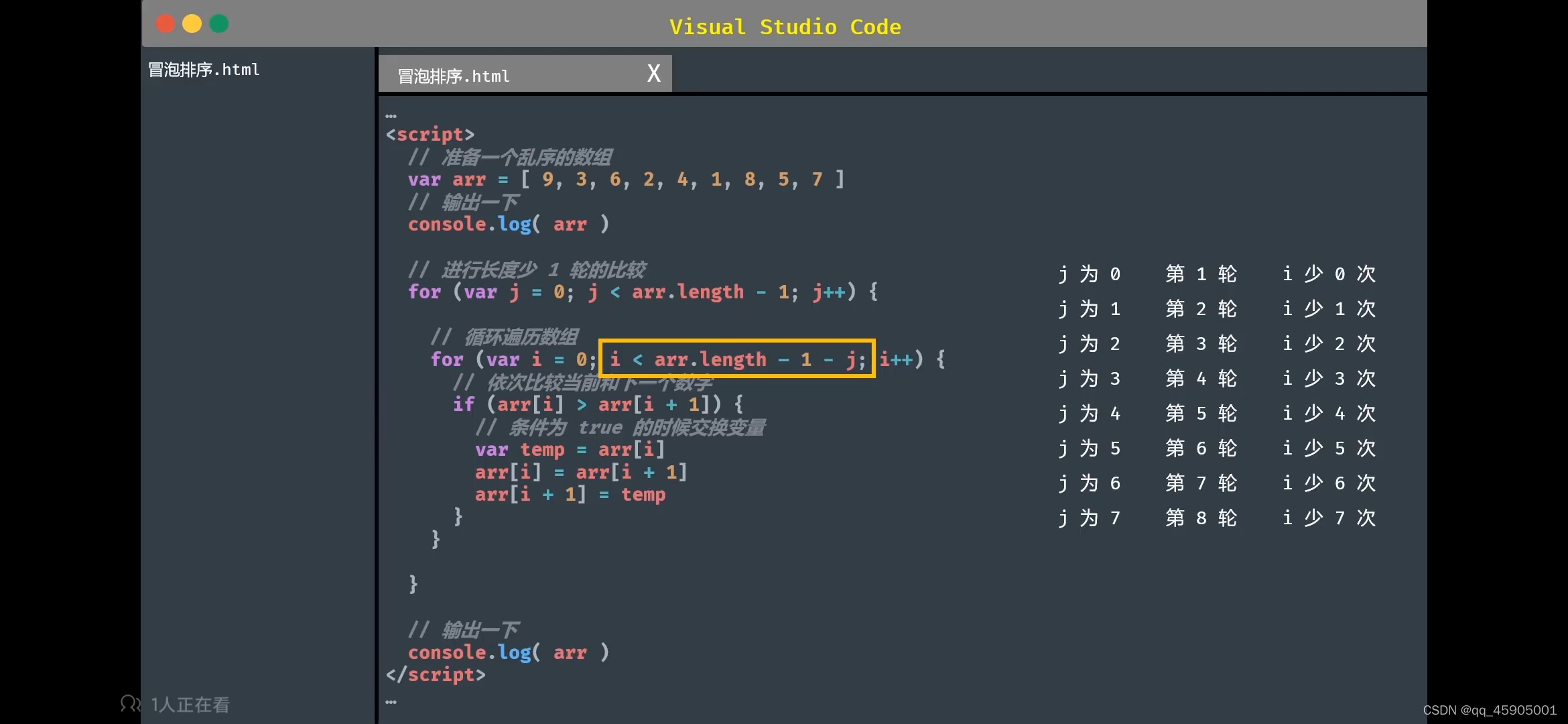Viewport: 1568px width, 724px height.
Task: Click the yellow minimize window dot
Action: click(x=192, y=24)
